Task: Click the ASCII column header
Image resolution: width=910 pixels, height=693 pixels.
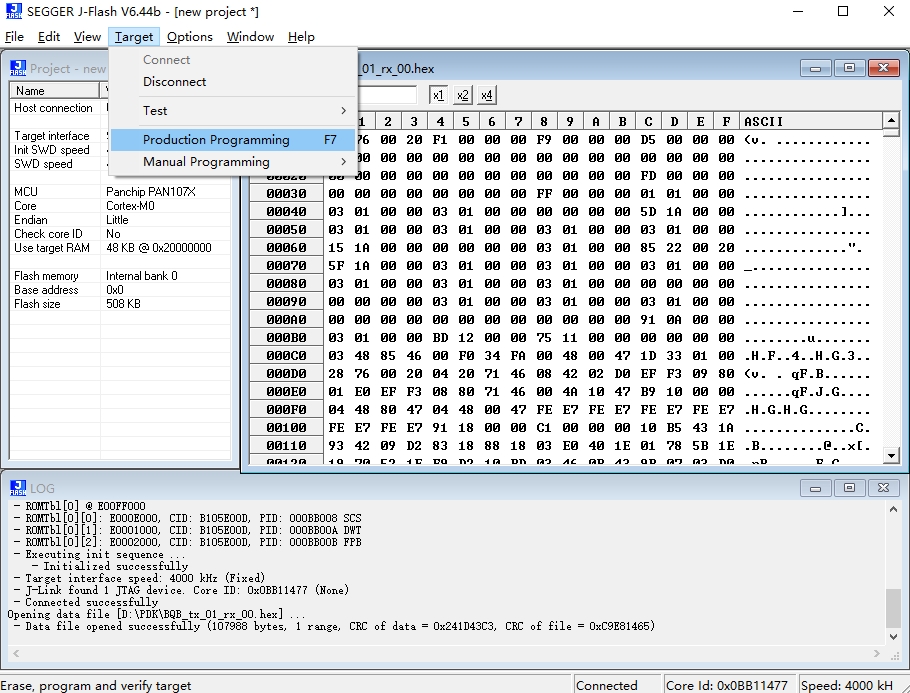Action: [811, 121]
